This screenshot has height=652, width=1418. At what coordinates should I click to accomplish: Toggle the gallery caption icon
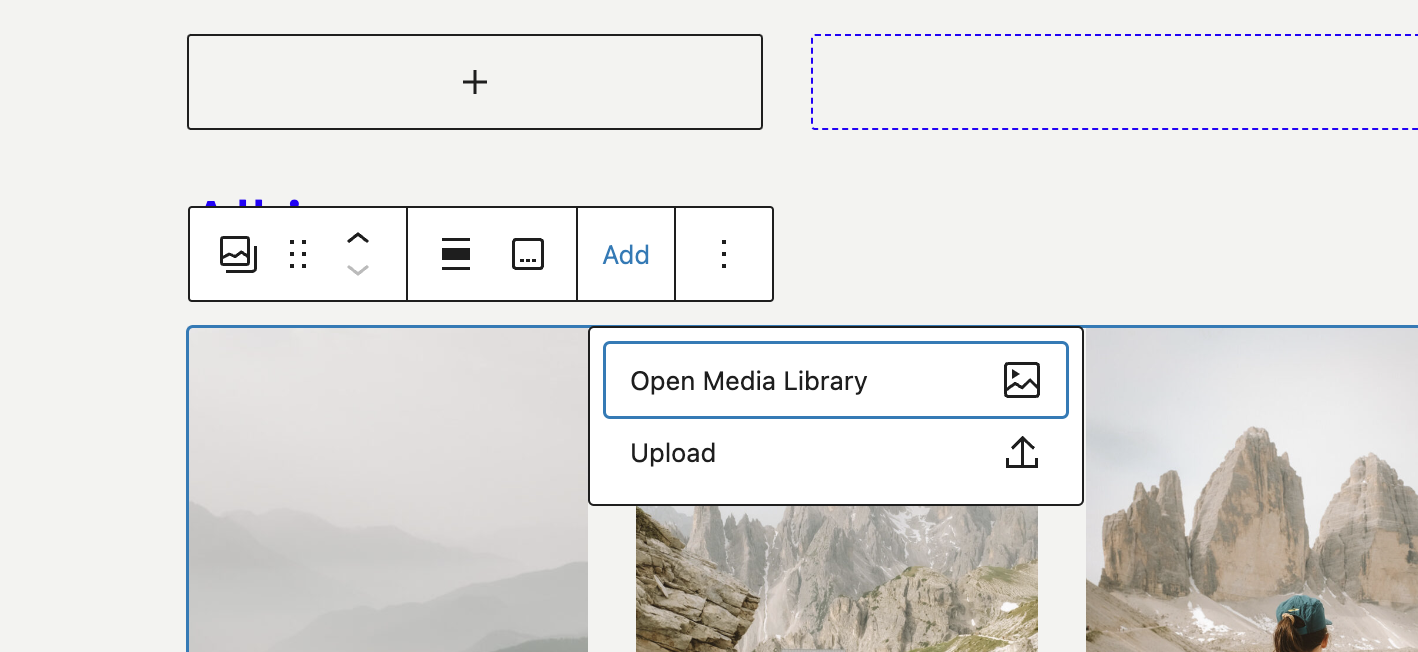coord(528,254)
